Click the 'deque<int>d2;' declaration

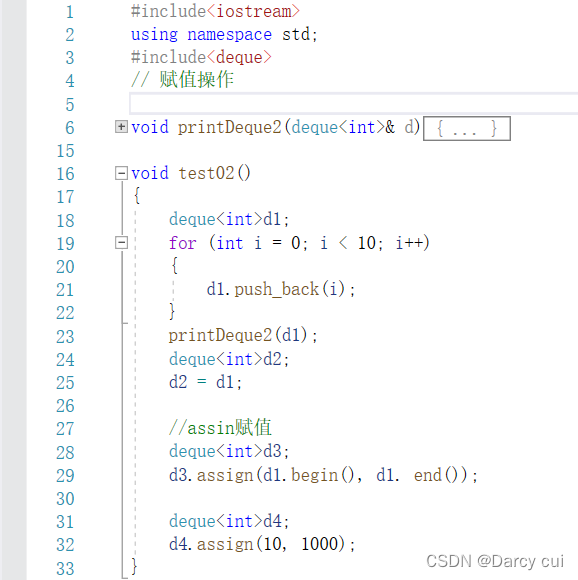[229, 359]
